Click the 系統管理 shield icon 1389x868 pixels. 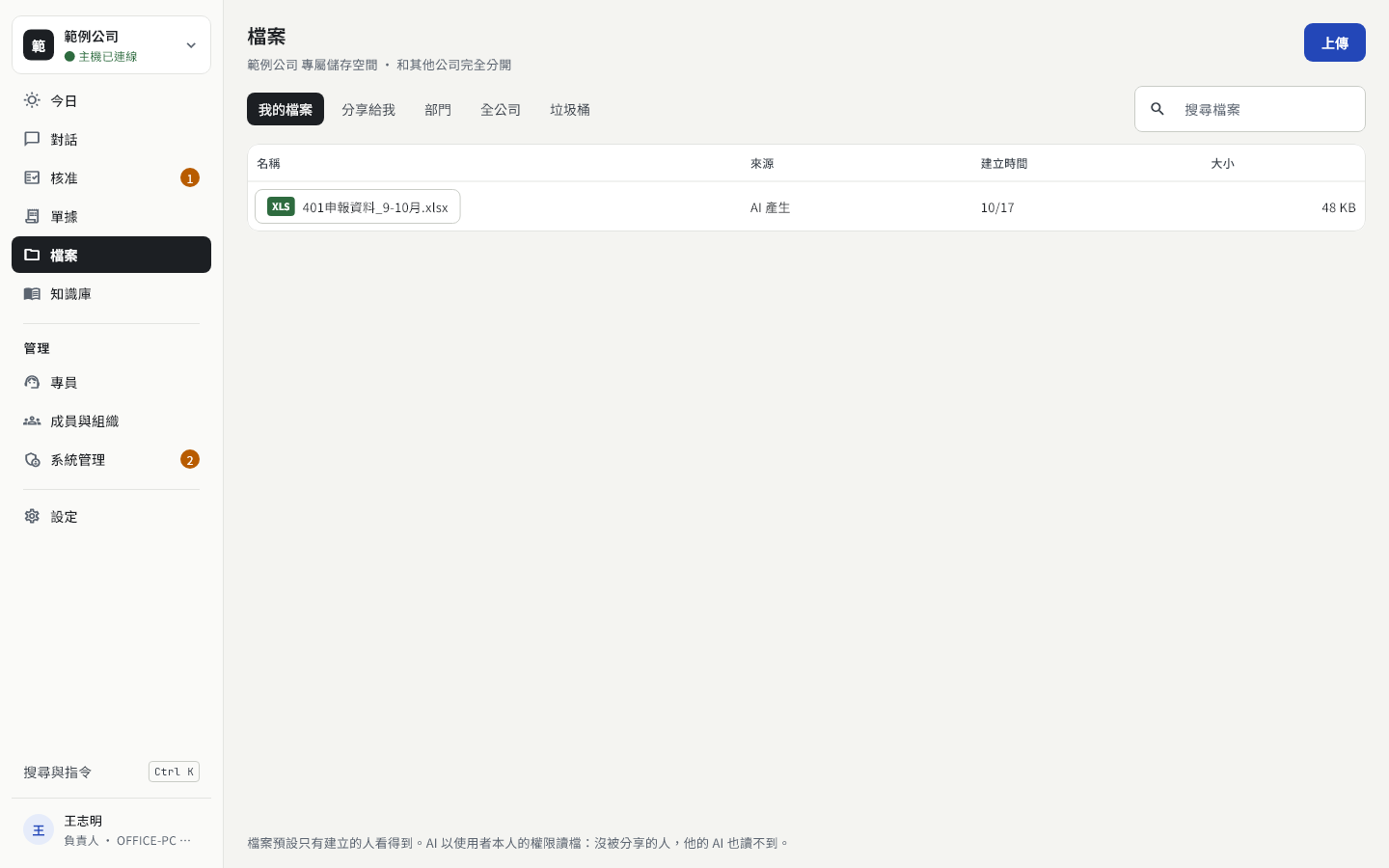32,459
